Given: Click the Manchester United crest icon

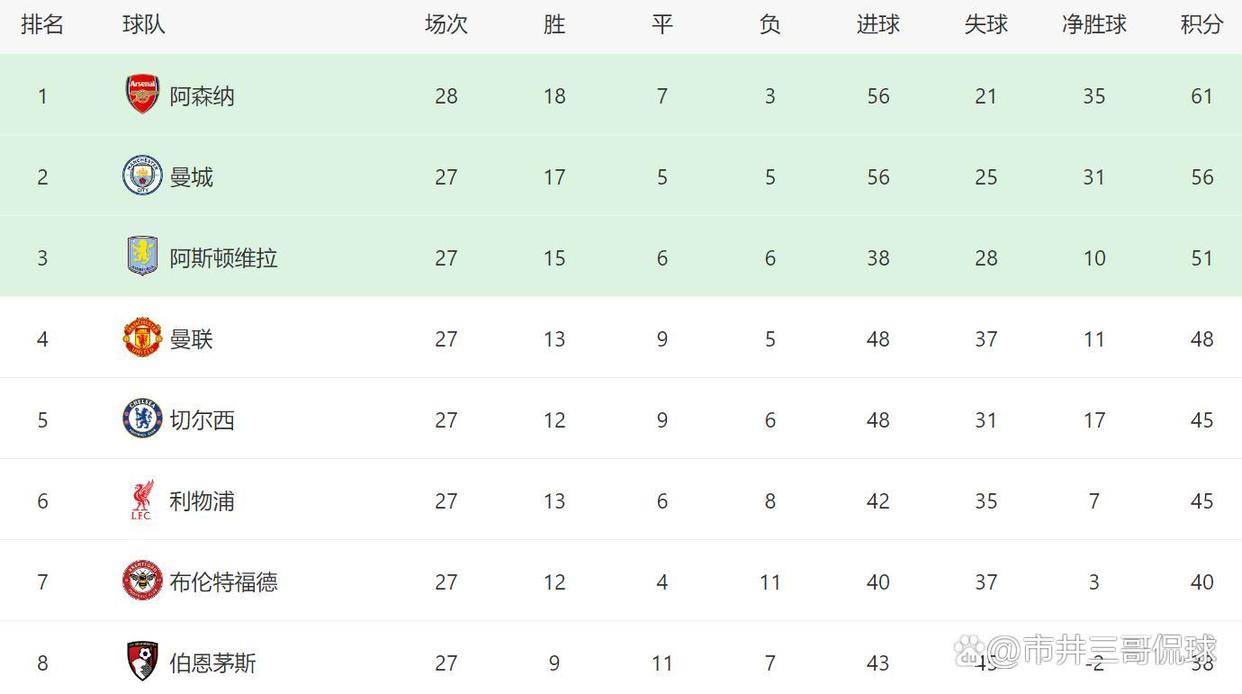Looking at the screenshot, I should (x=142, y=338).
